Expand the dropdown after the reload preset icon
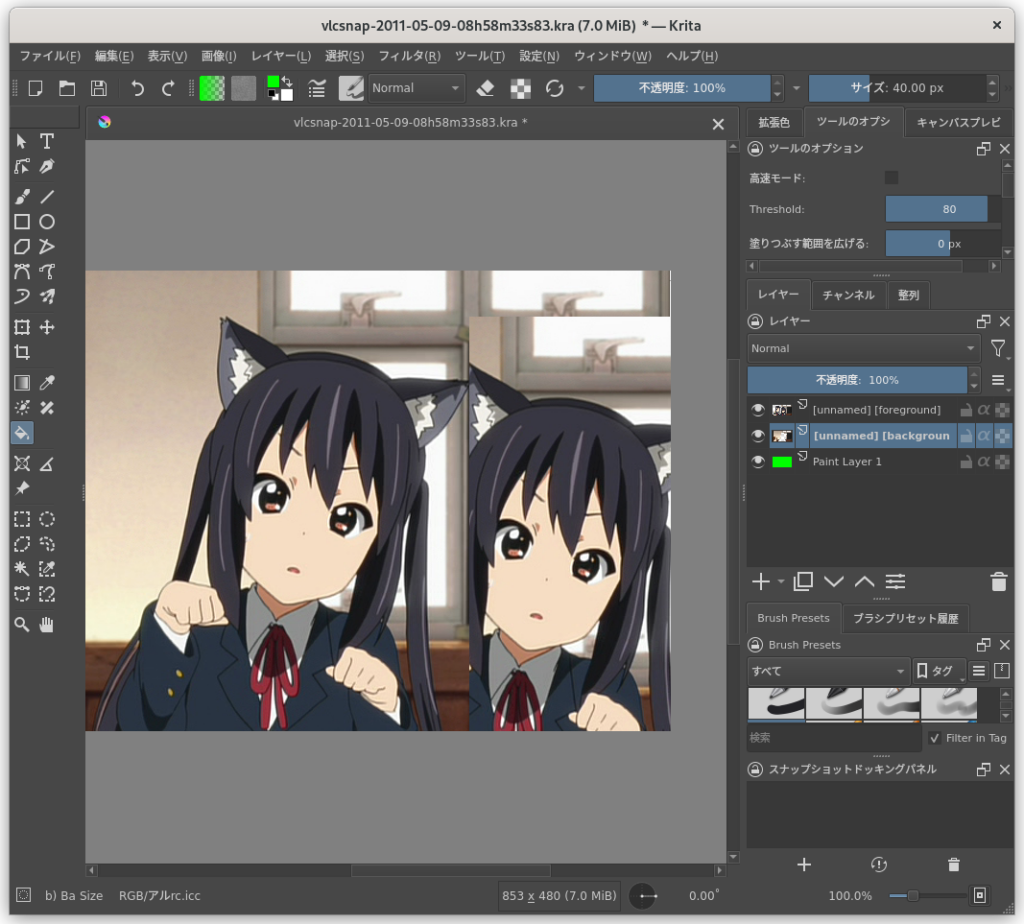The width and height of the screenshot is (1024, 924). point(581,88)
